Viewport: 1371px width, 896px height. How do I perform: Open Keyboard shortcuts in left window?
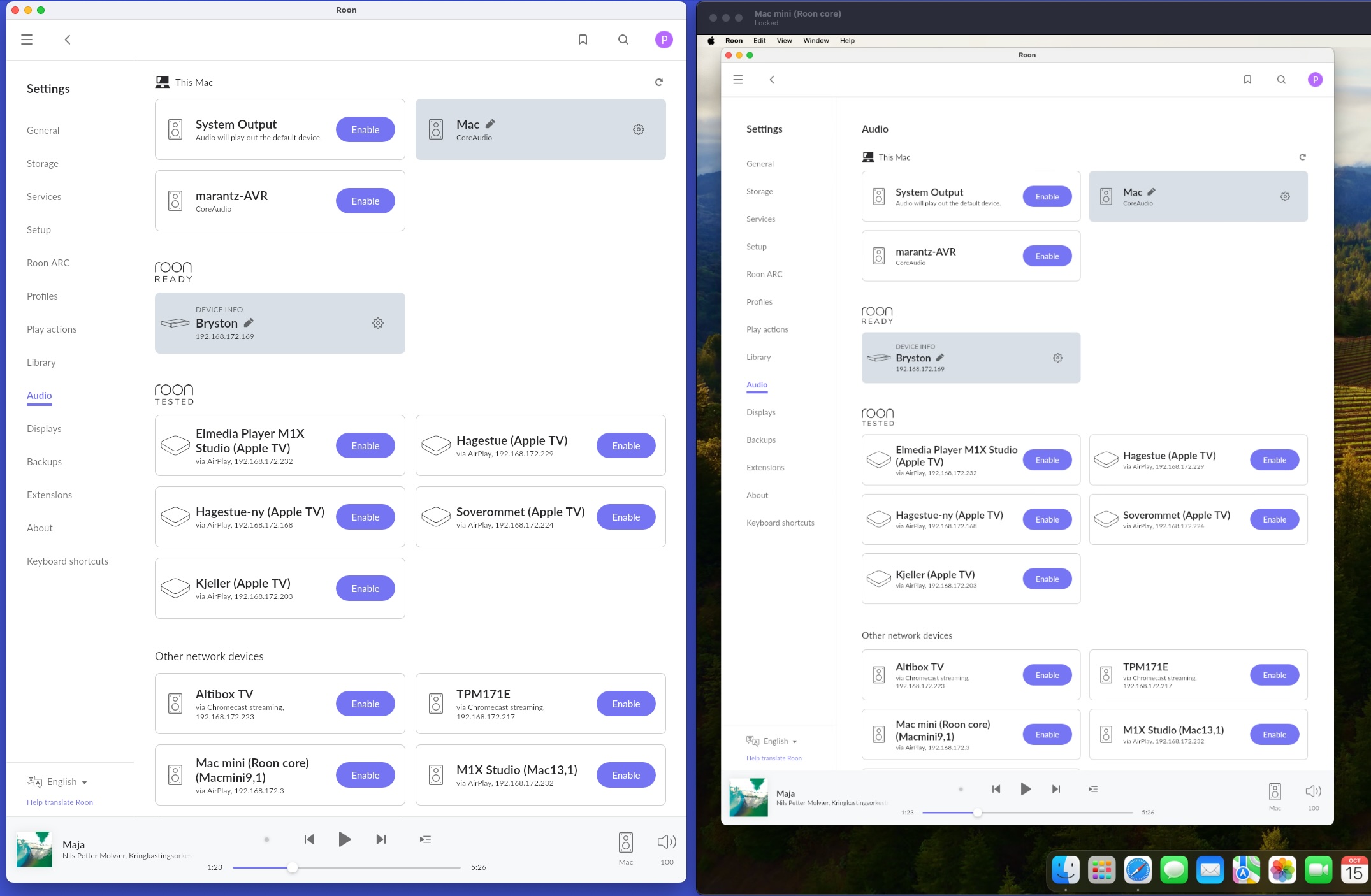pos(68,561)
